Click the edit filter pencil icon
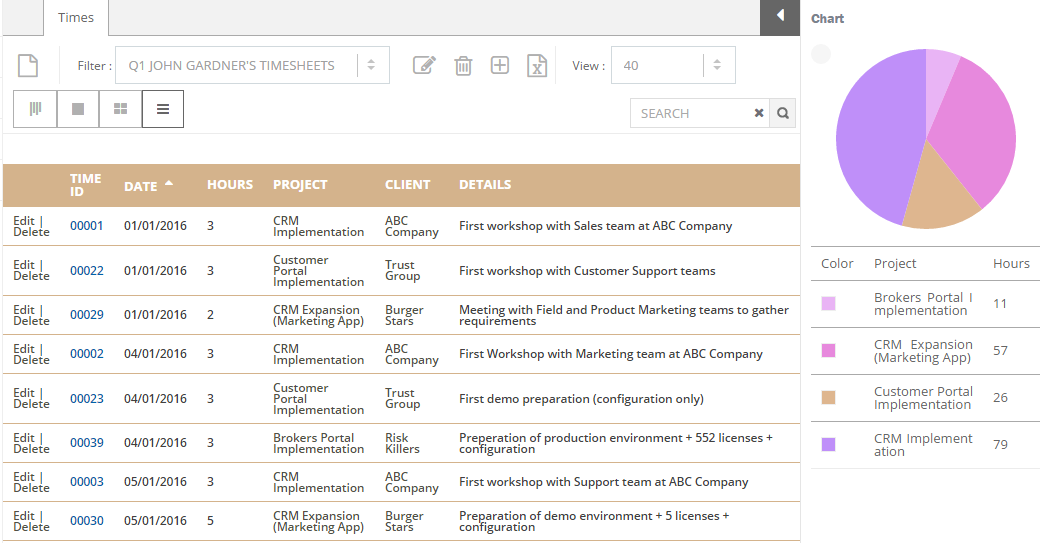 pyautogui.click(x=424, y=66)
